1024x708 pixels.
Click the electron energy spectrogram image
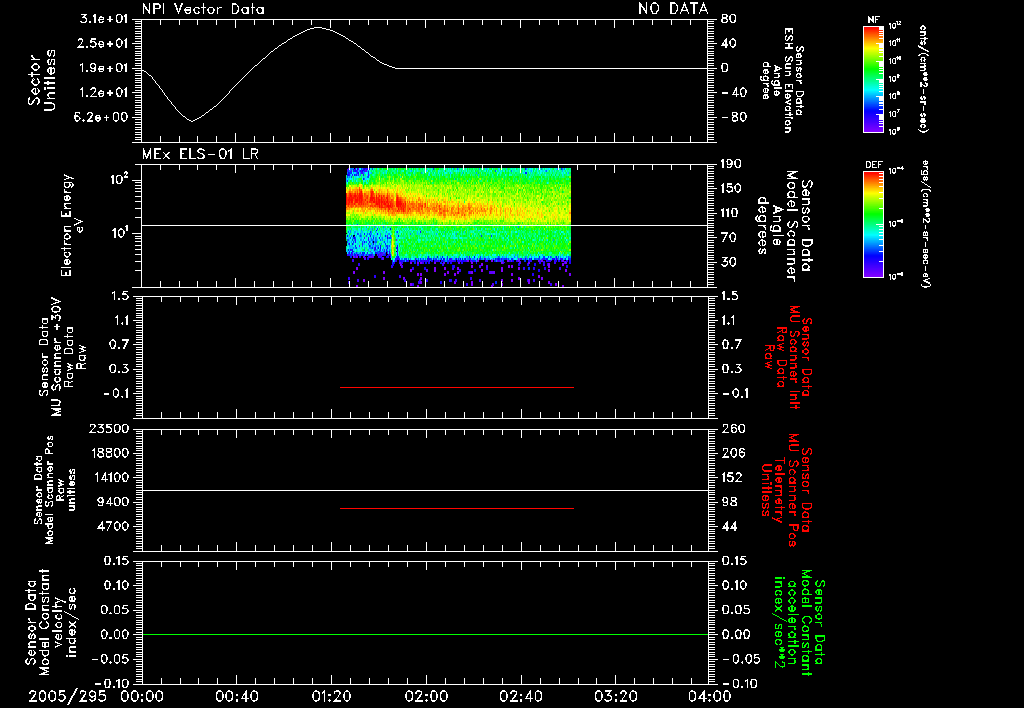pyautogui.click(x=458, y=225)
